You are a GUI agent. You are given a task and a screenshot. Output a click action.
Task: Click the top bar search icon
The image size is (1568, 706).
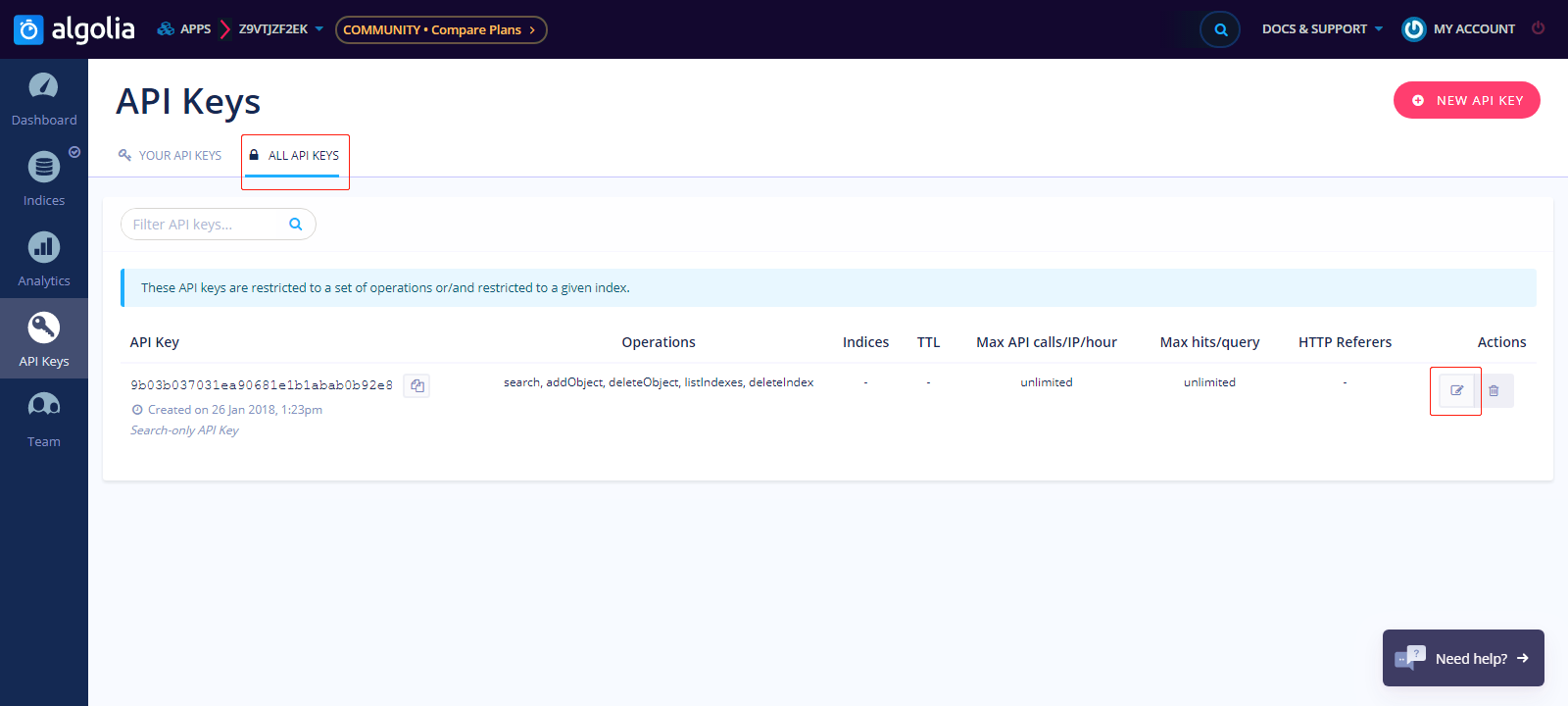point(1220,29)
